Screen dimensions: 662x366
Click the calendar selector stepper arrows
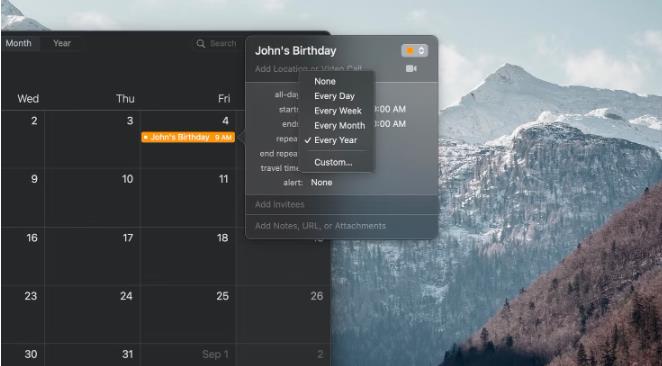421,51
